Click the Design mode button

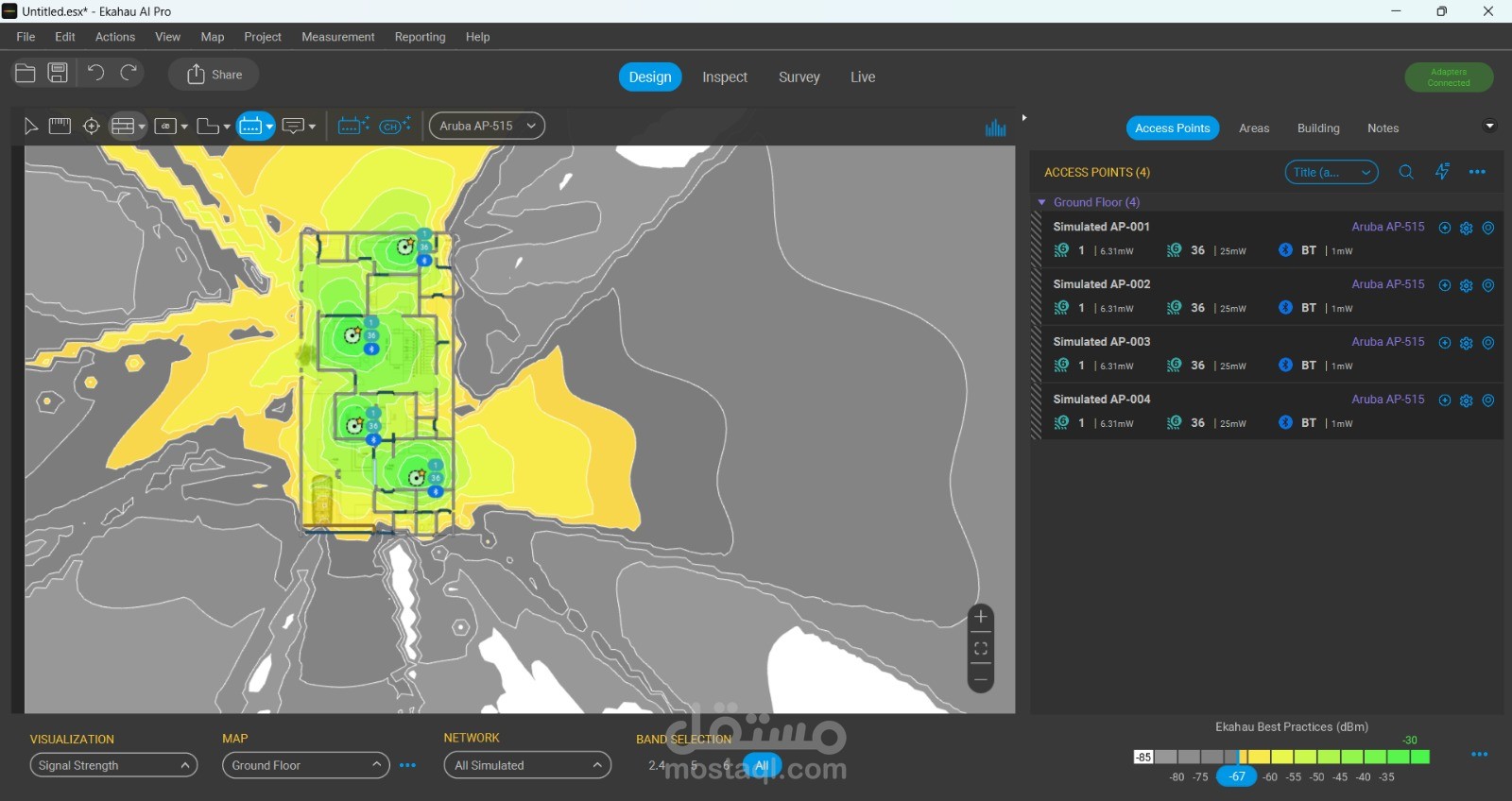650,77
